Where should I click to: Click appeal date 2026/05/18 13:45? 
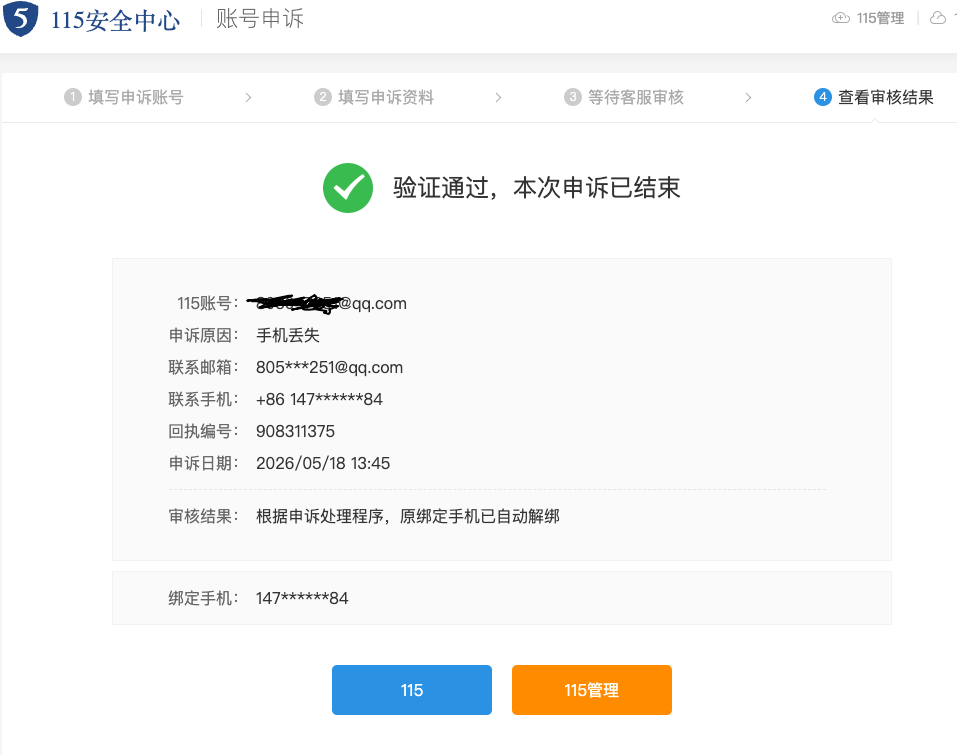pyautogui.click(x=323, y=463)
